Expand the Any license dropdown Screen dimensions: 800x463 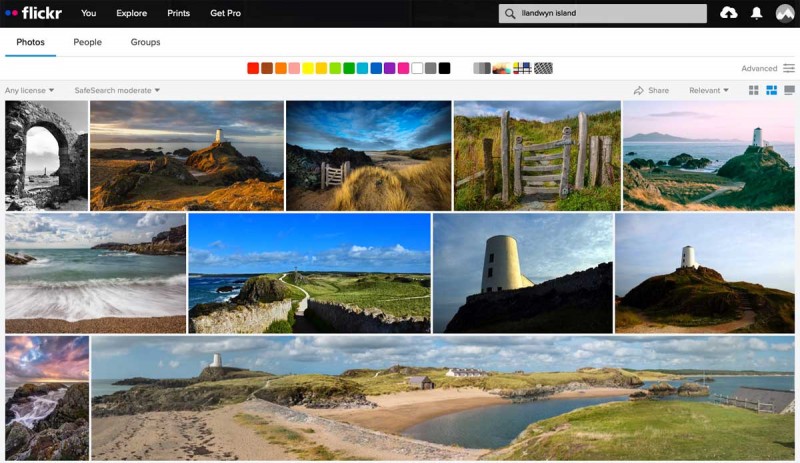(29, 90)
